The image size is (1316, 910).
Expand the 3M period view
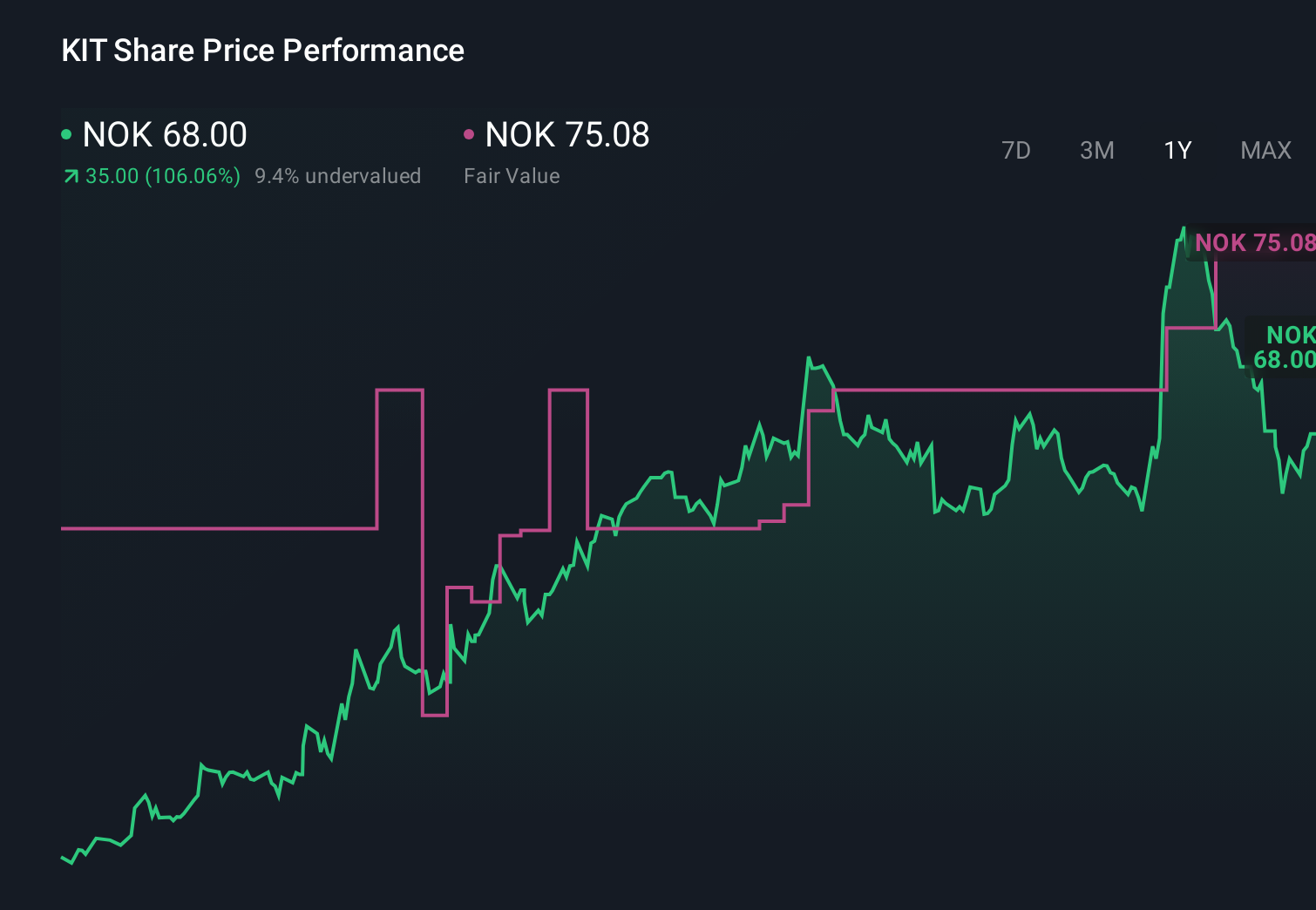(x=1096, y=150)
